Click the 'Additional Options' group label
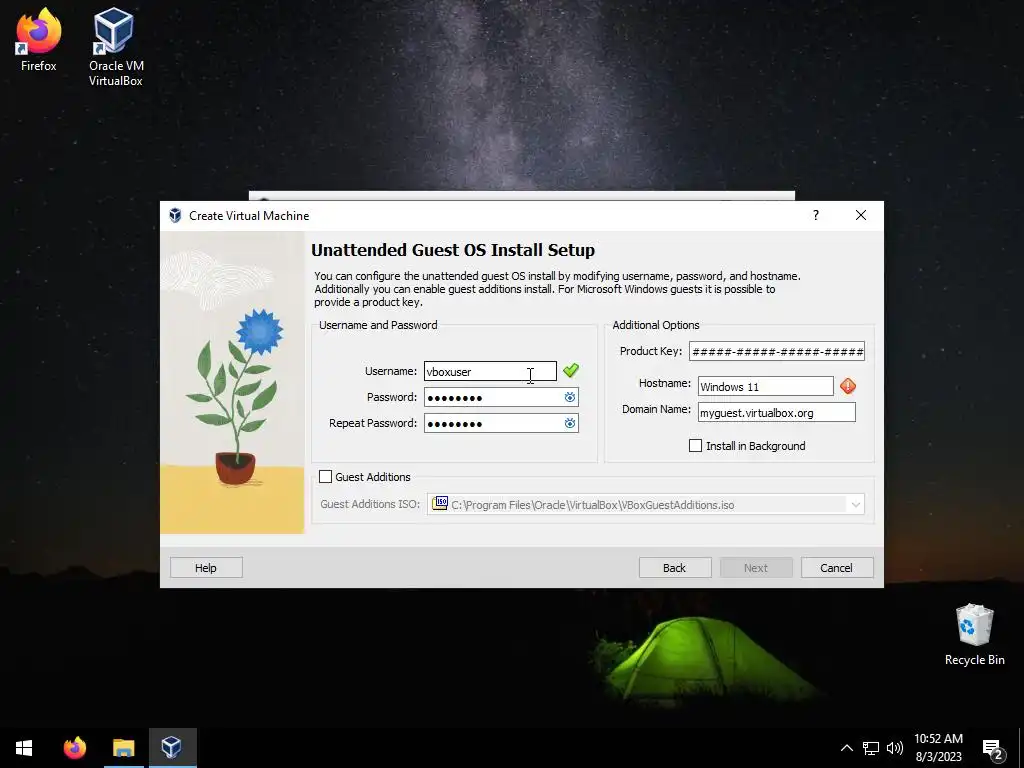This screenshot has height=768, width=1024. [656, 325]
